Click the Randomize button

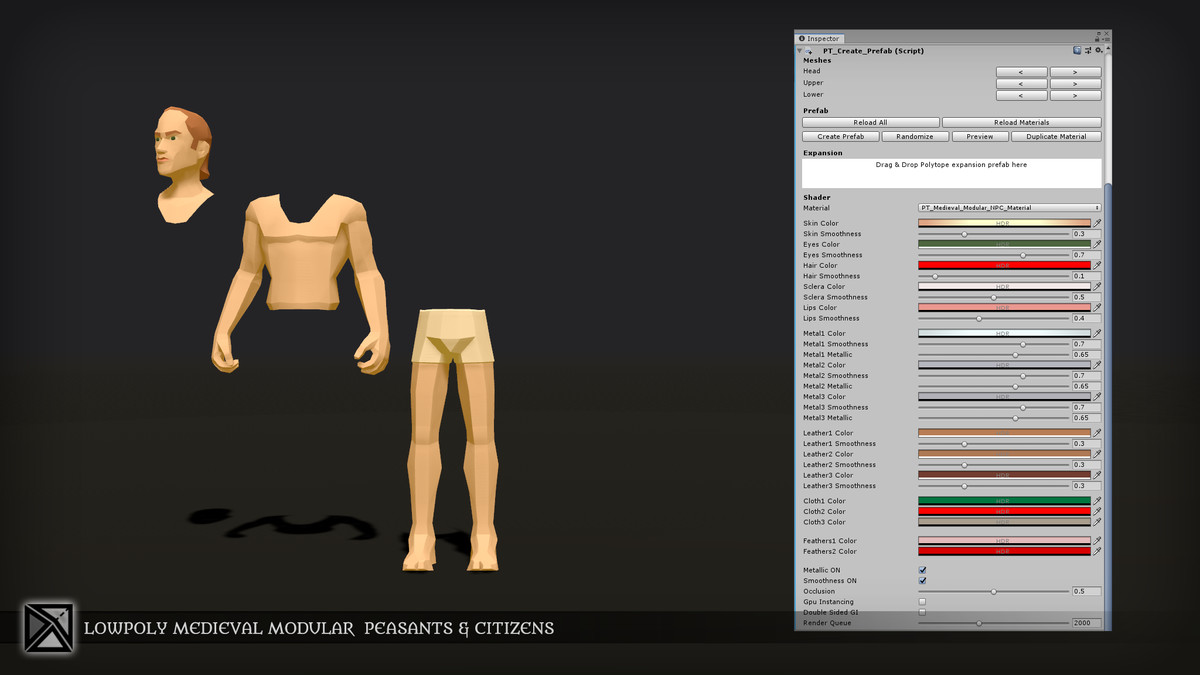click(915, 135)
